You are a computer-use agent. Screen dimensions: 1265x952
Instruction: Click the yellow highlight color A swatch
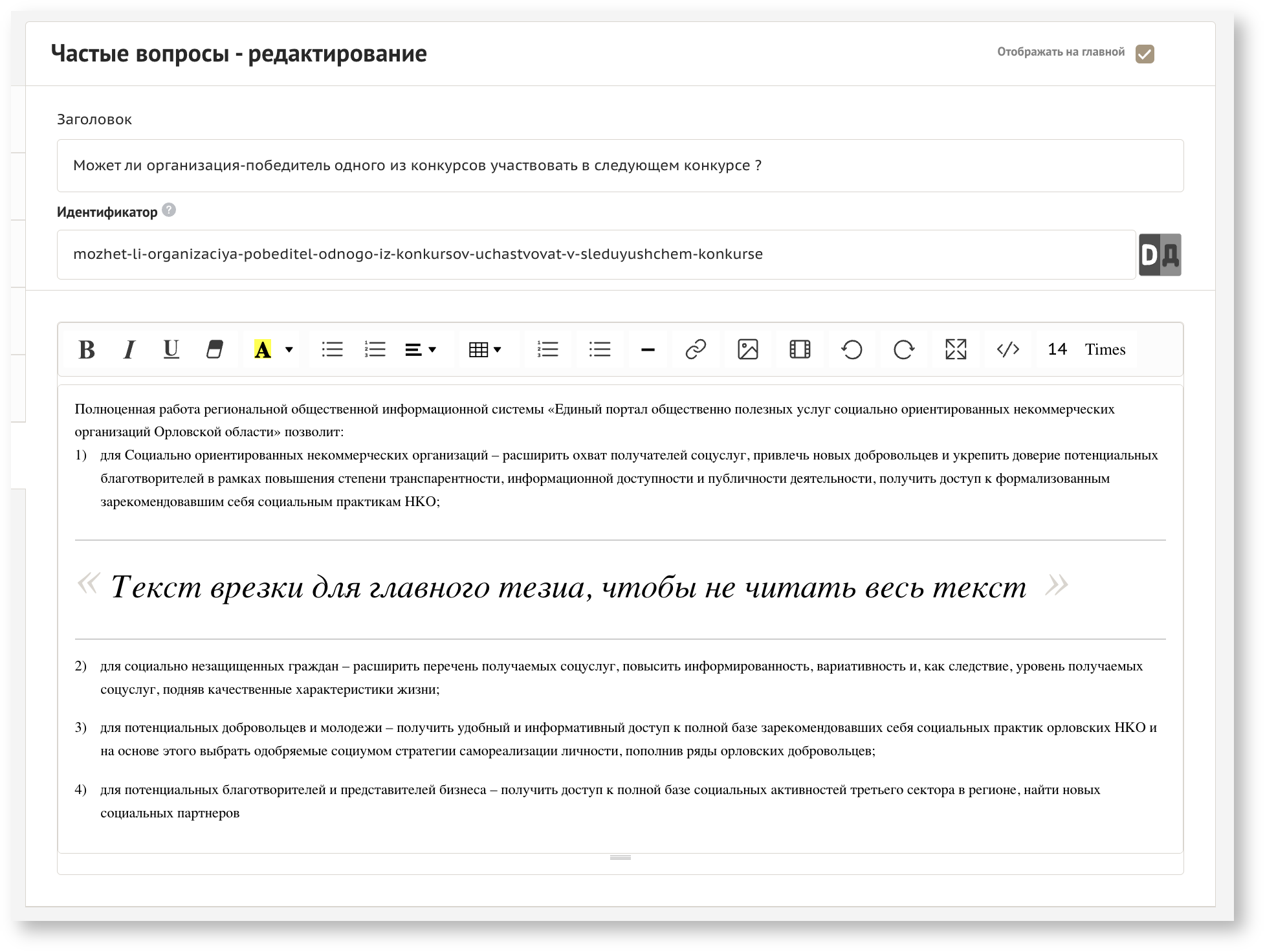coord(263,349)
